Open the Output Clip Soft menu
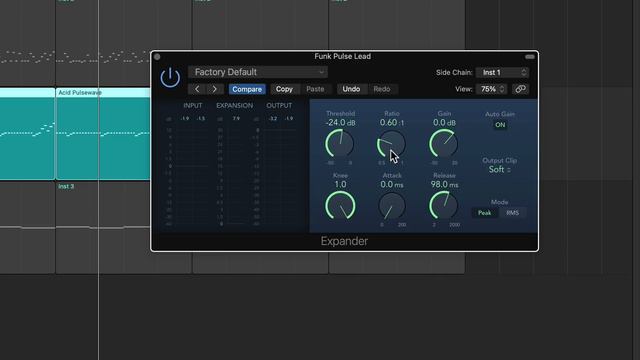The image size is (640, 360). pyautogui.click(x=500, y=169)
